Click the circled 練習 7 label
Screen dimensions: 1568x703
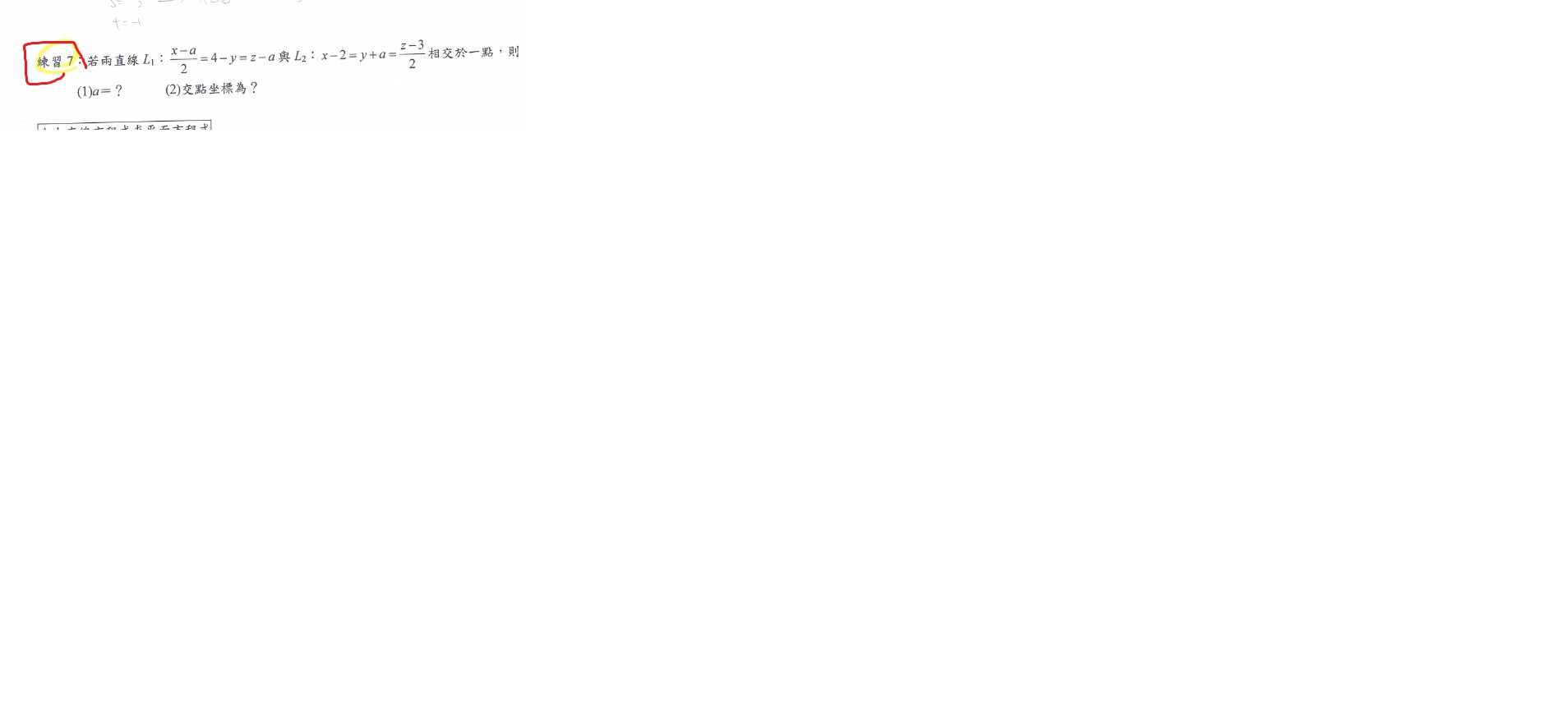55,62
